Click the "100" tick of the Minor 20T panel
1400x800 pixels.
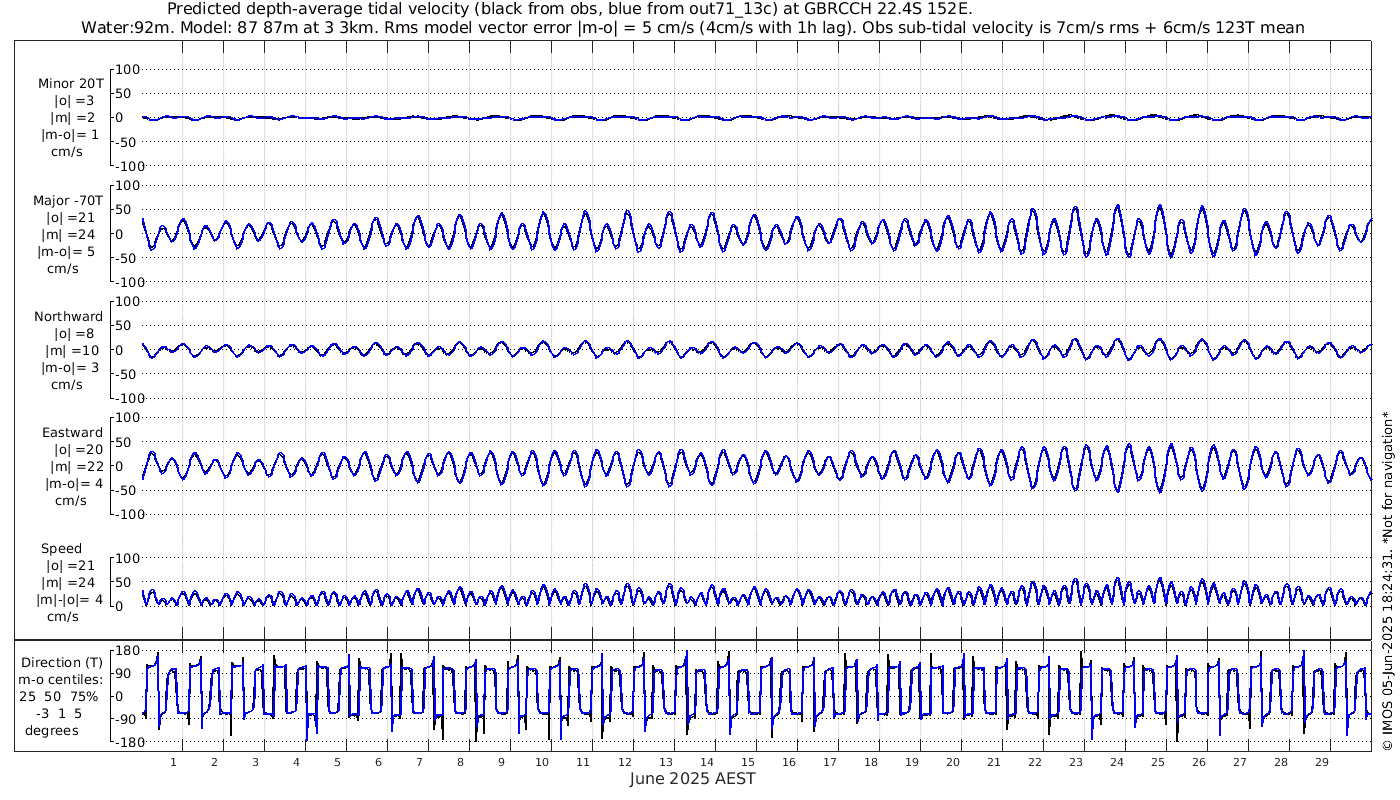[129, 69]
